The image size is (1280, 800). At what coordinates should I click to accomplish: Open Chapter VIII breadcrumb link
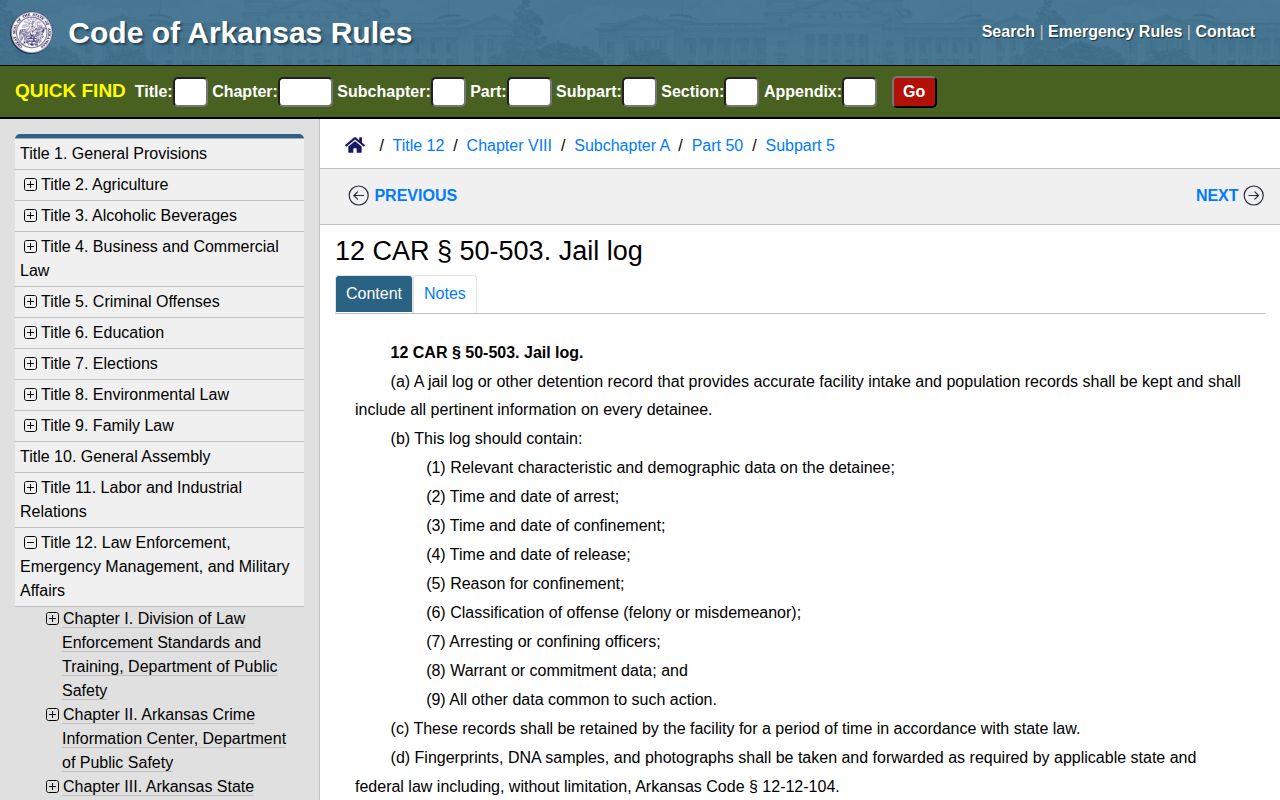[509, 145]
